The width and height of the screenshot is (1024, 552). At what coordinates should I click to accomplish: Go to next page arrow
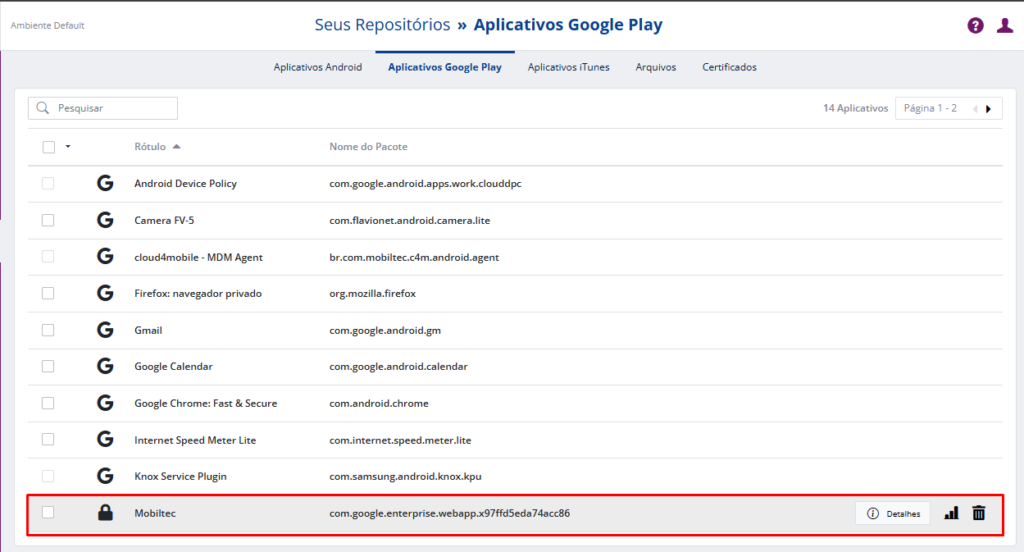click(989, 109)
